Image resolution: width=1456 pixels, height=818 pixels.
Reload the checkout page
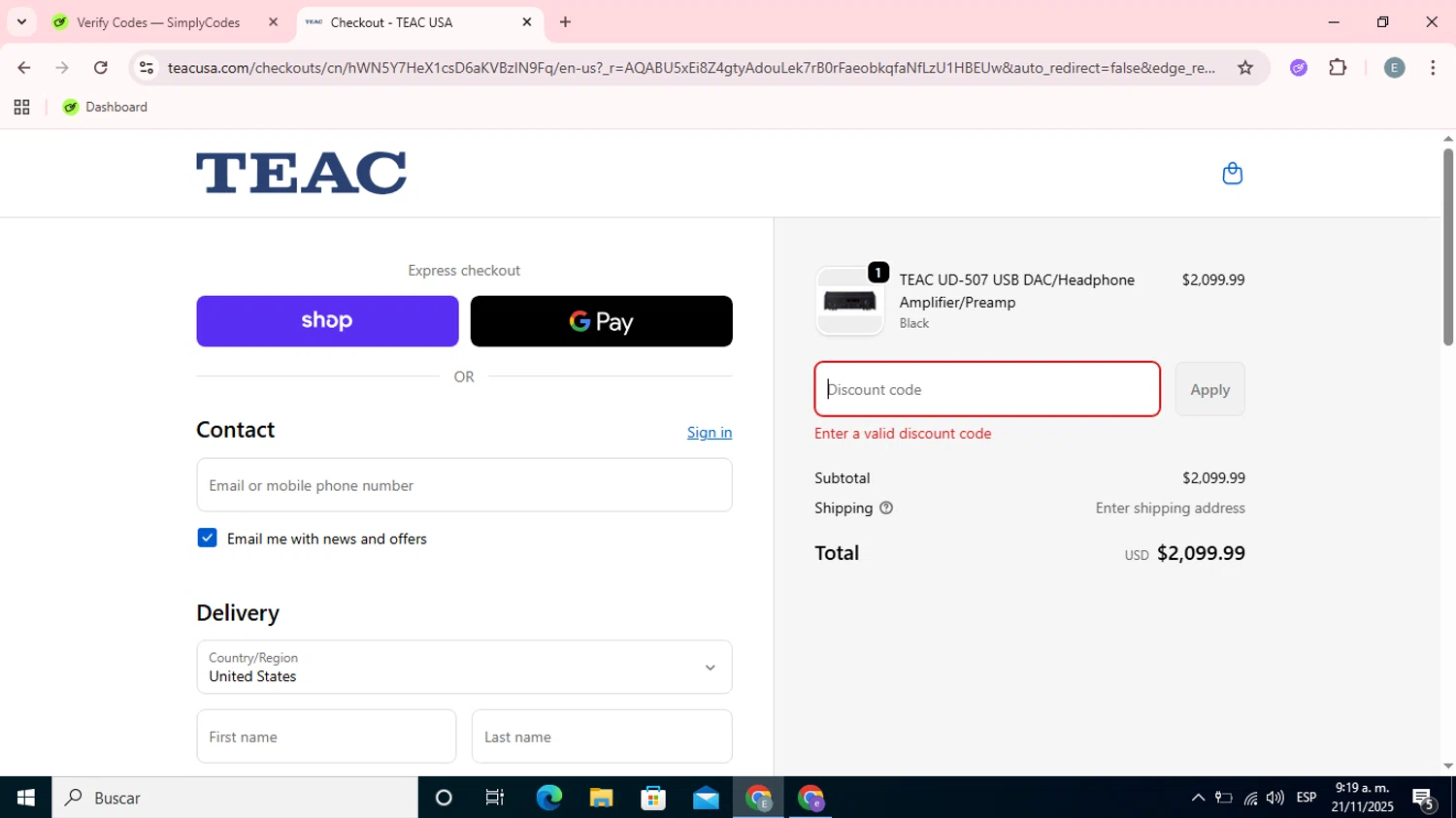click(x=101, y=68)
